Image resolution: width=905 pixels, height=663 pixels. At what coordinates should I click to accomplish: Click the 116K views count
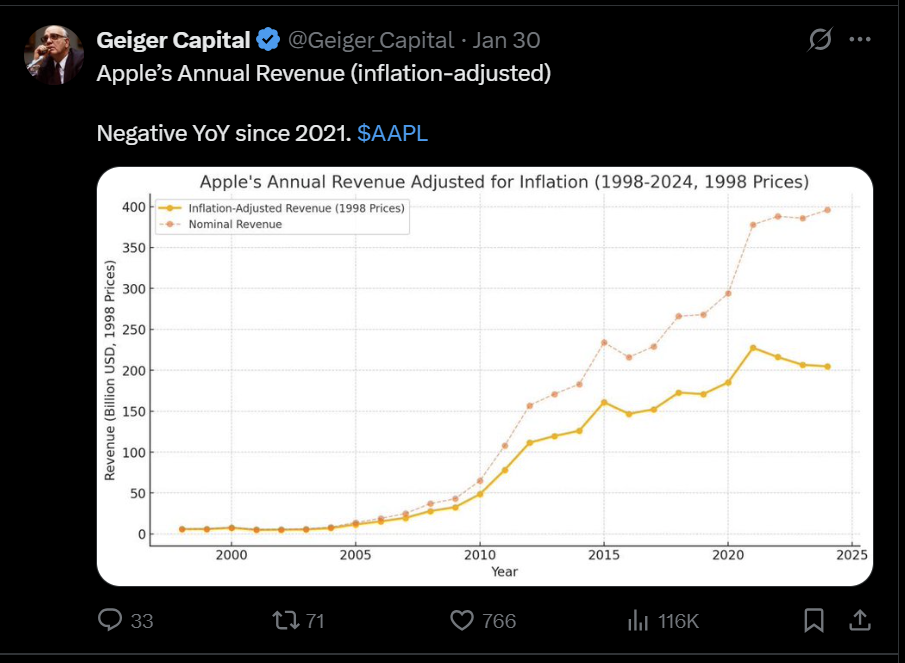click(x=678, y=621)
